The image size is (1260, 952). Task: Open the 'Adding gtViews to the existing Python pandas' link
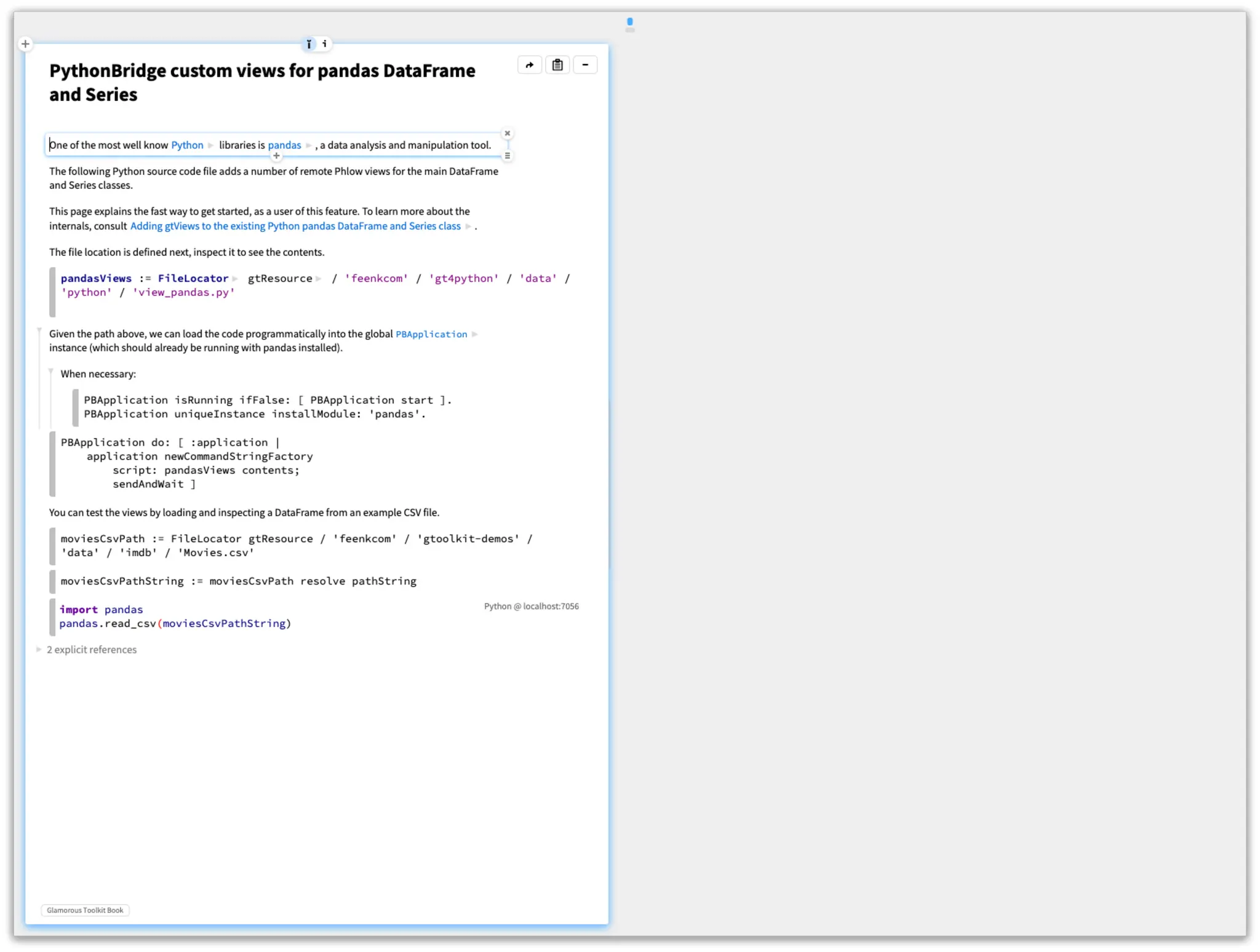click(x=295, y=226)
